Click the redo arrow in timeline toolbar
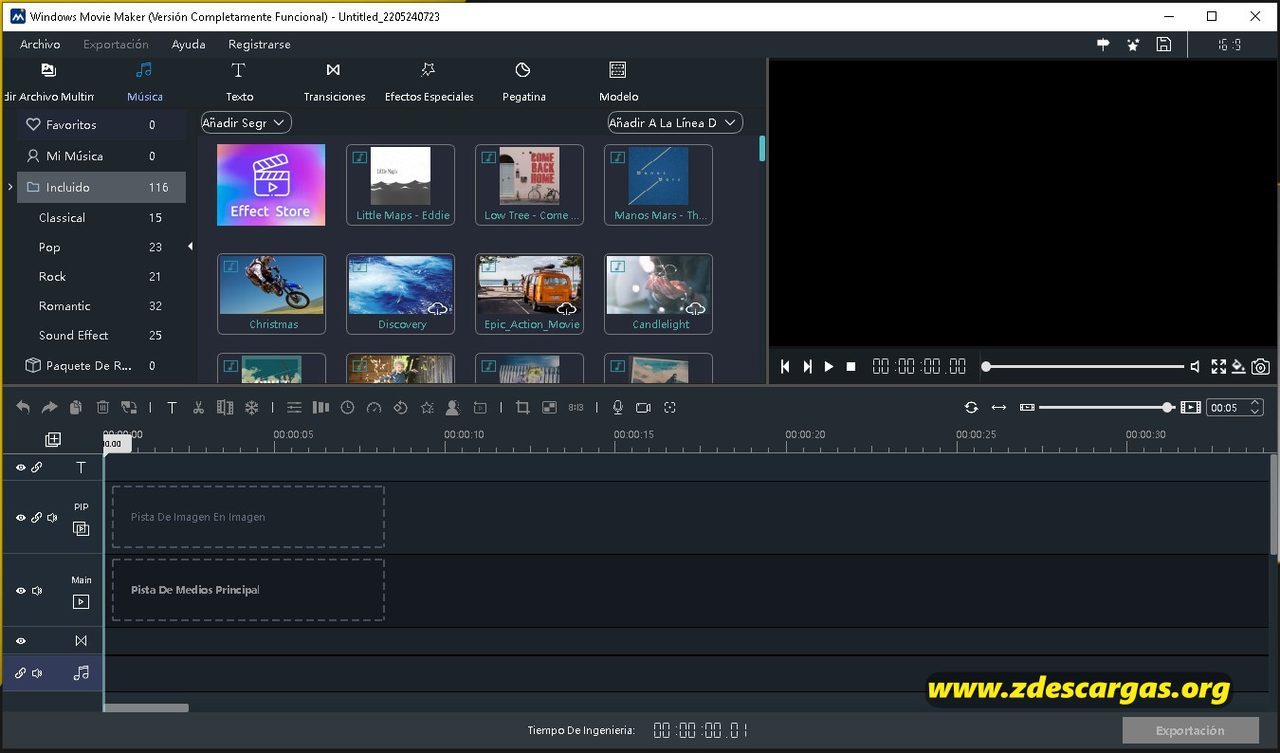The height and width of the screenshot is (753, 1280). coord(49,407)
